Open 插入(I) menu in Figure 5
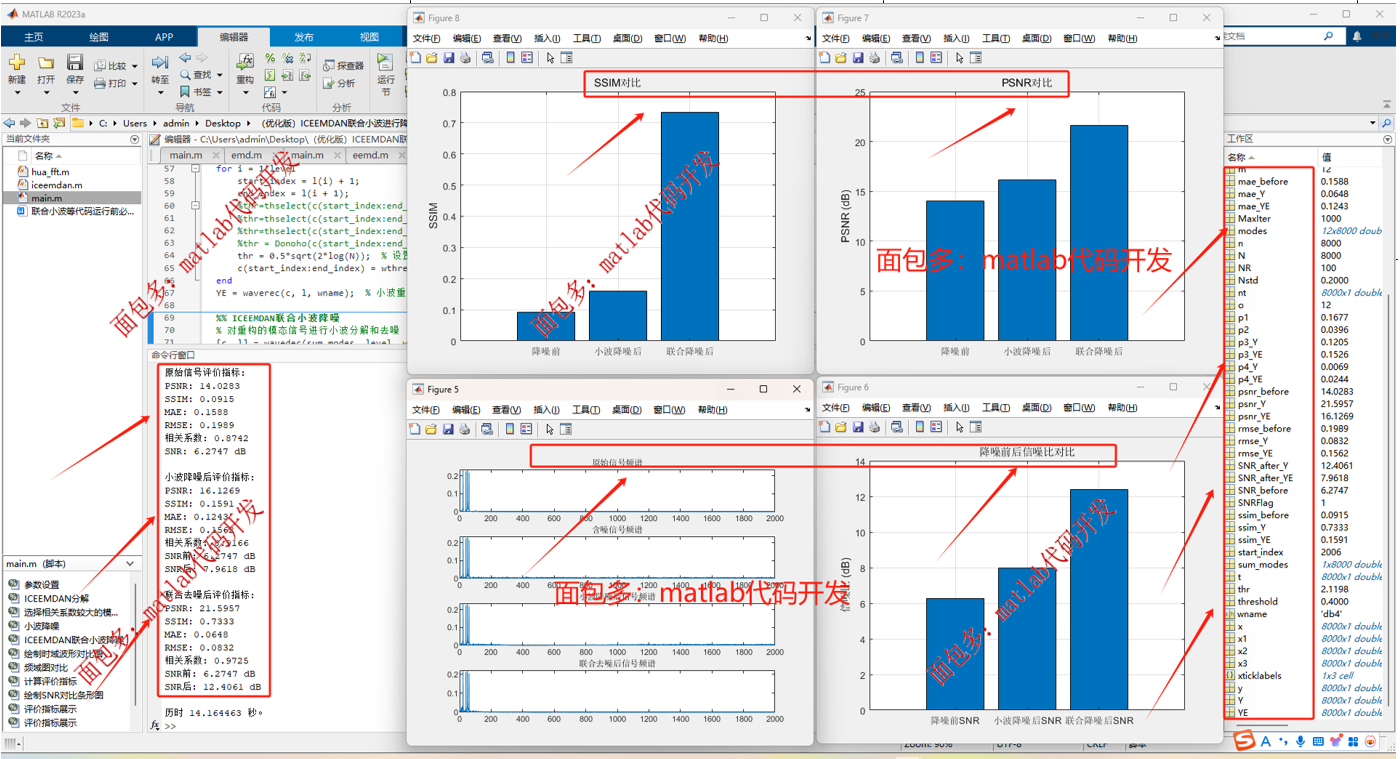1400x759 pixels. (x=547, y=410)
